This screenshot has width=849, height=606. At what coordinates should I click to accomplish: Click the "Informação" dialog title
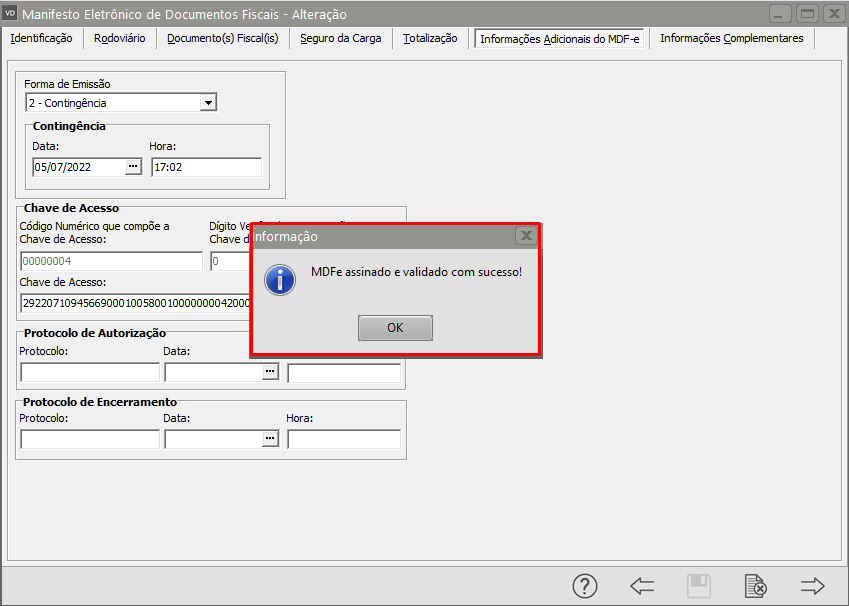coord(285,237)
